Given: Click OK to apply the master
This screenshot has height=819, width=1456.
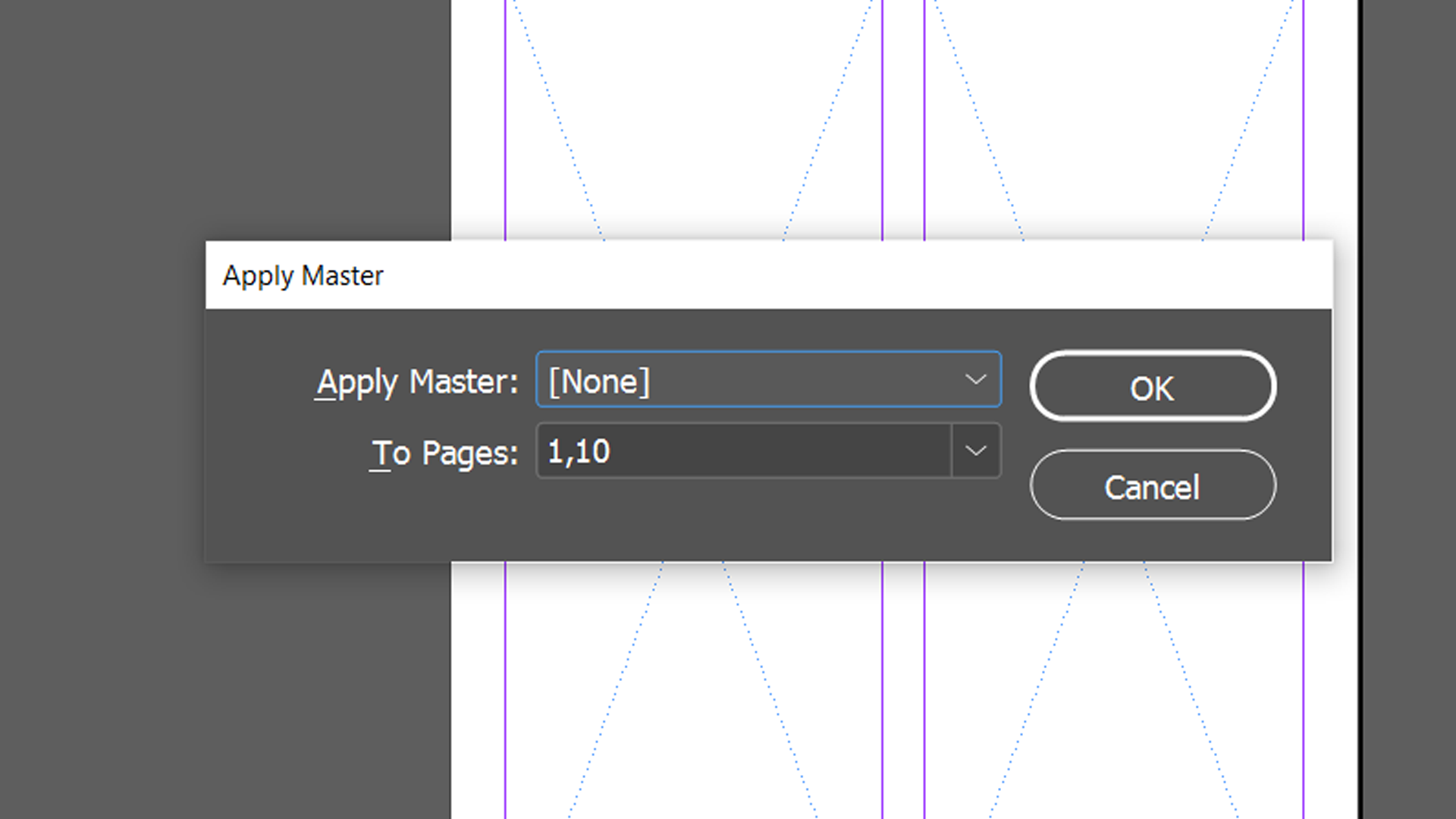Looking at the screenshot, I should (x=1152, y=387).
